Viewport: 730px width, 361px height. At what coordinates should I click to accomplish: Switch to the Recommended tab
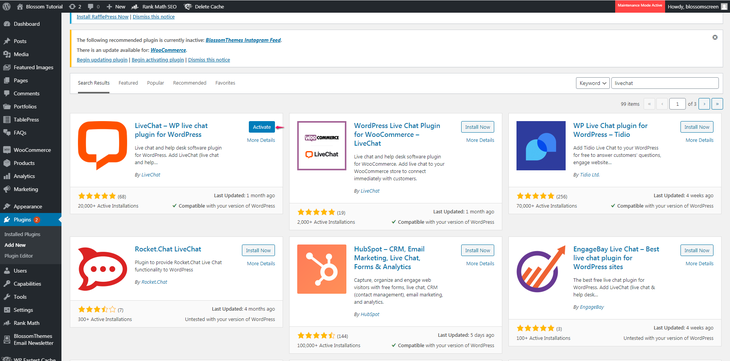coord(189,83)
